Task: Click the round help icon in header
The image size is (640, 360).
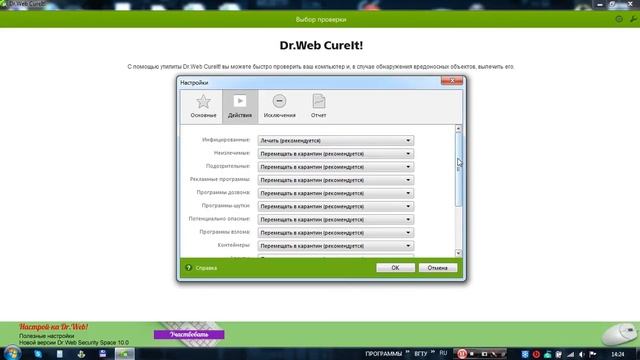Action: [x=619, y=19]
